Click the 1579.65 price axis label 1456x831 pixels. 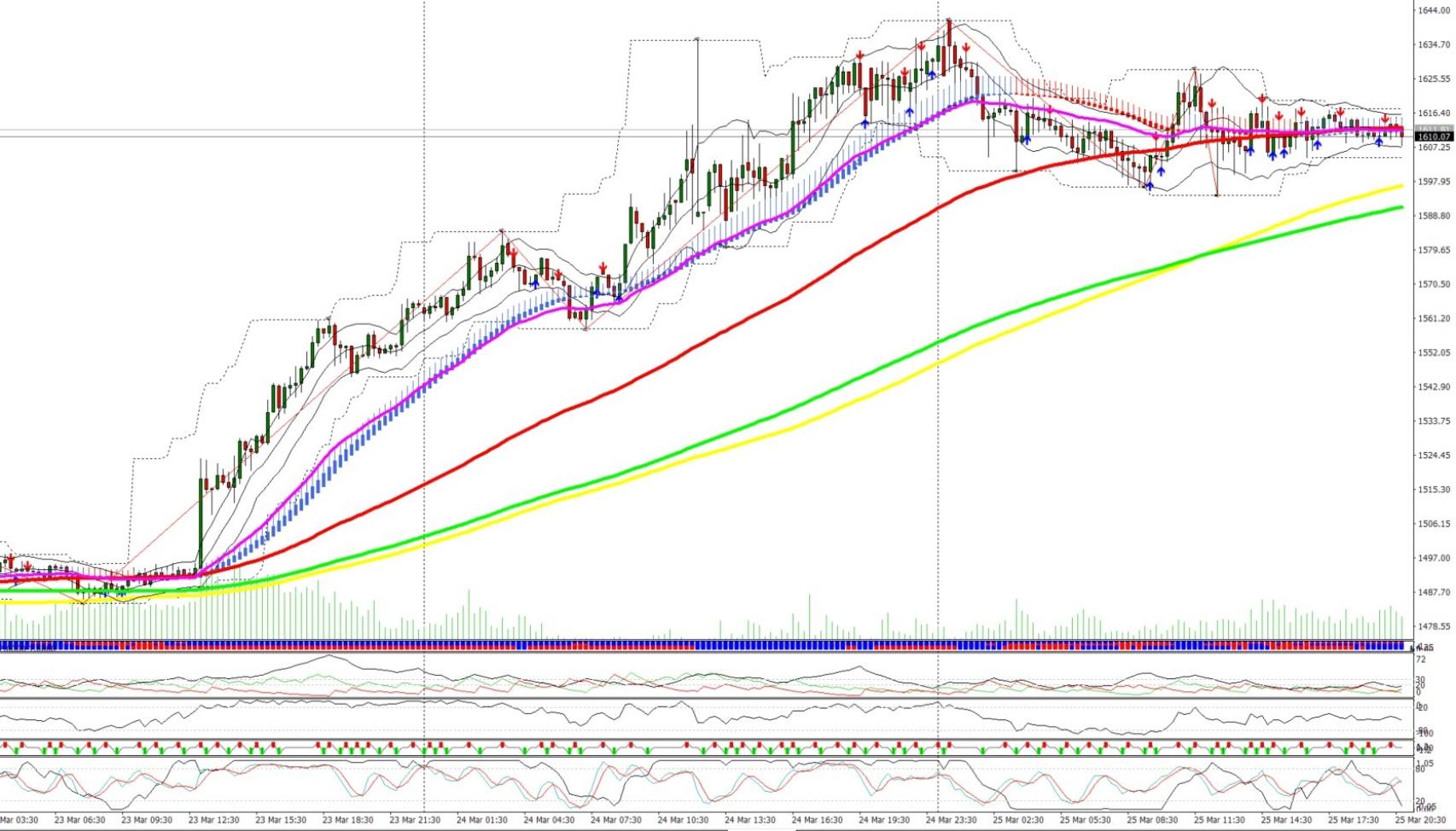(x=1434, y=250)
